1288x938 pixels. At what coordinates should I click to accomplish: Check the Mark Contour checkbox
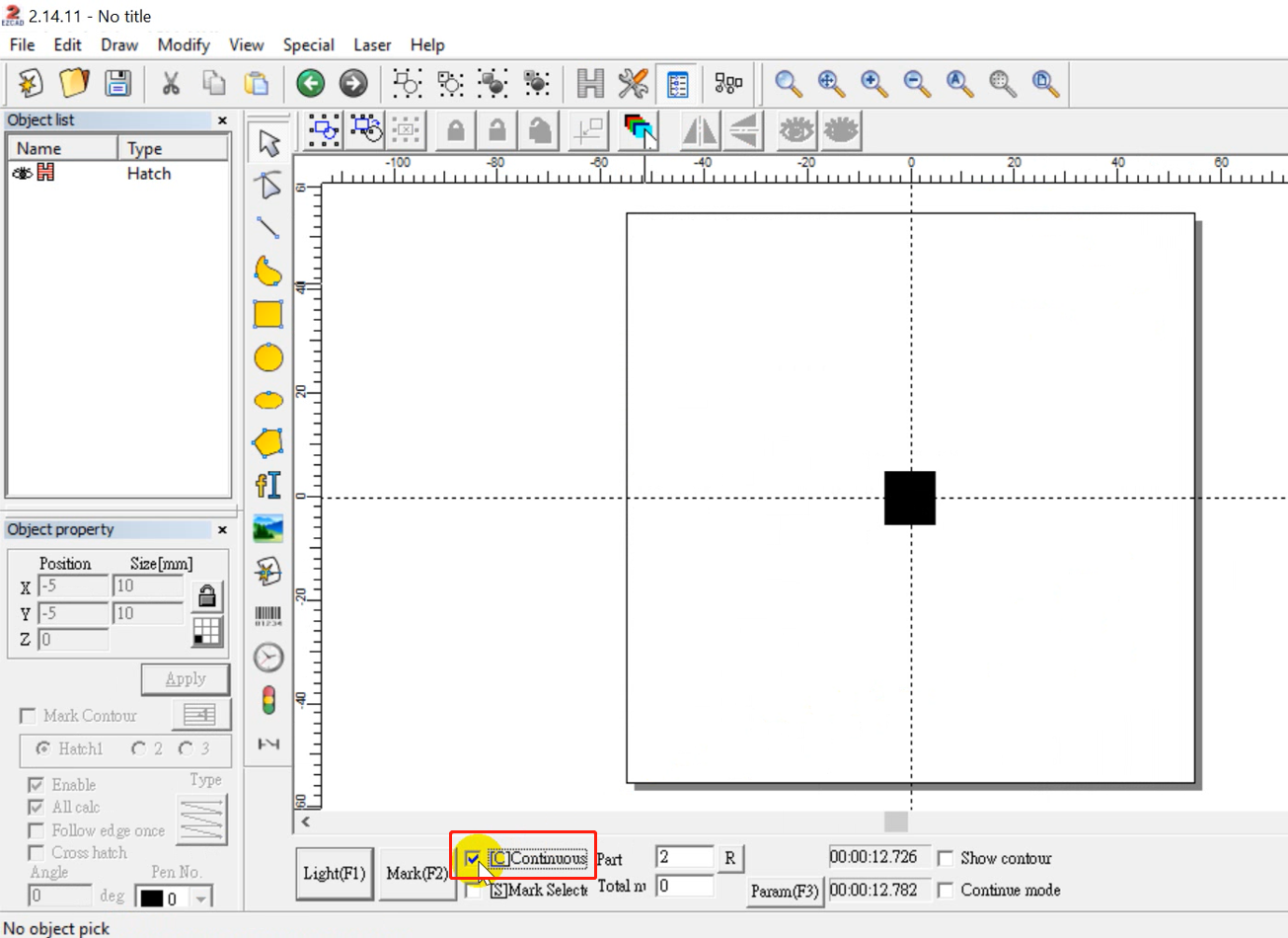tap(28, 716)
